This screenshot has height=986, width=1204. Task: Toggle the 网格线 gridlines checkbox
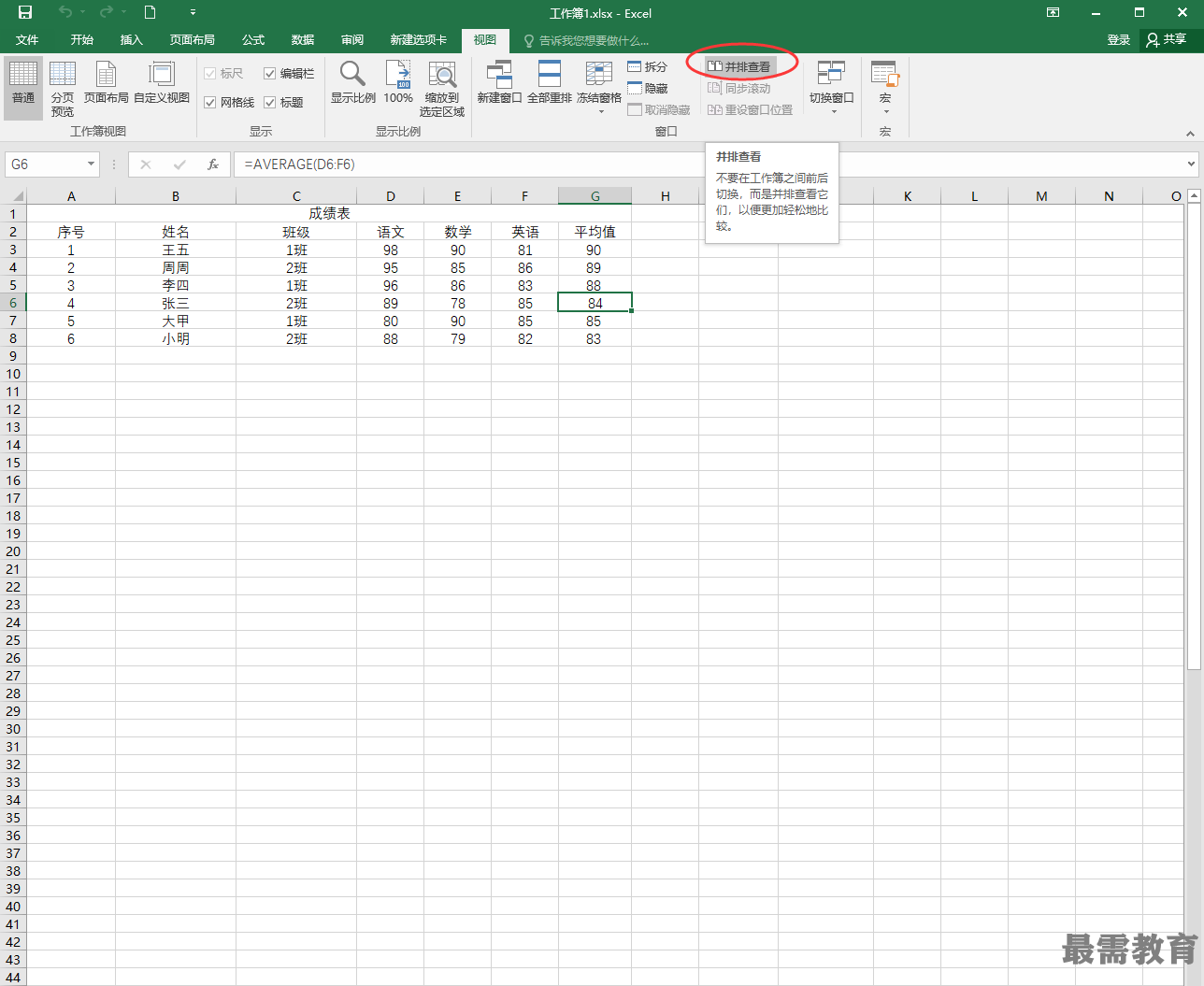[210, 102]
